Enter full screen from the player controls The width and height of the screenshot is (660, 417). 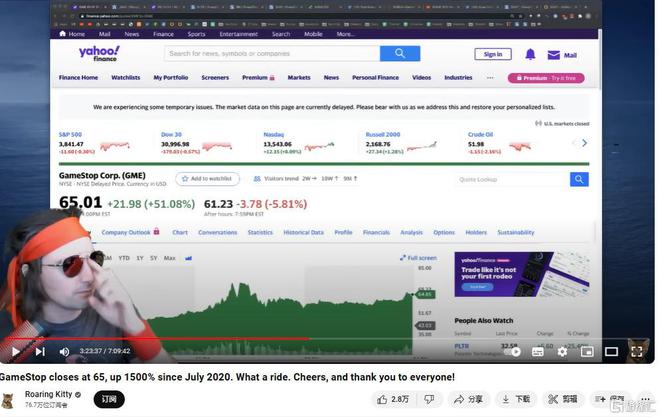pos(636,352)
